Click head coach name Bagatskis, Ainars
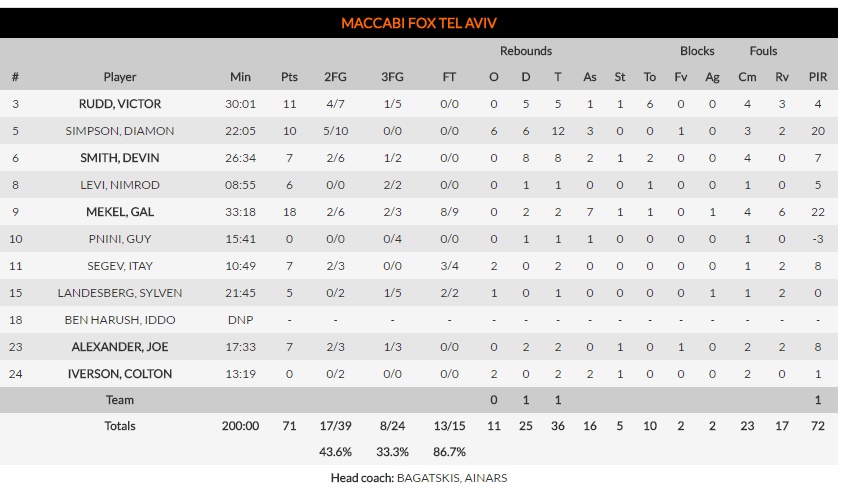This screenshot has height=501, width=847. [x=452, y=478]
